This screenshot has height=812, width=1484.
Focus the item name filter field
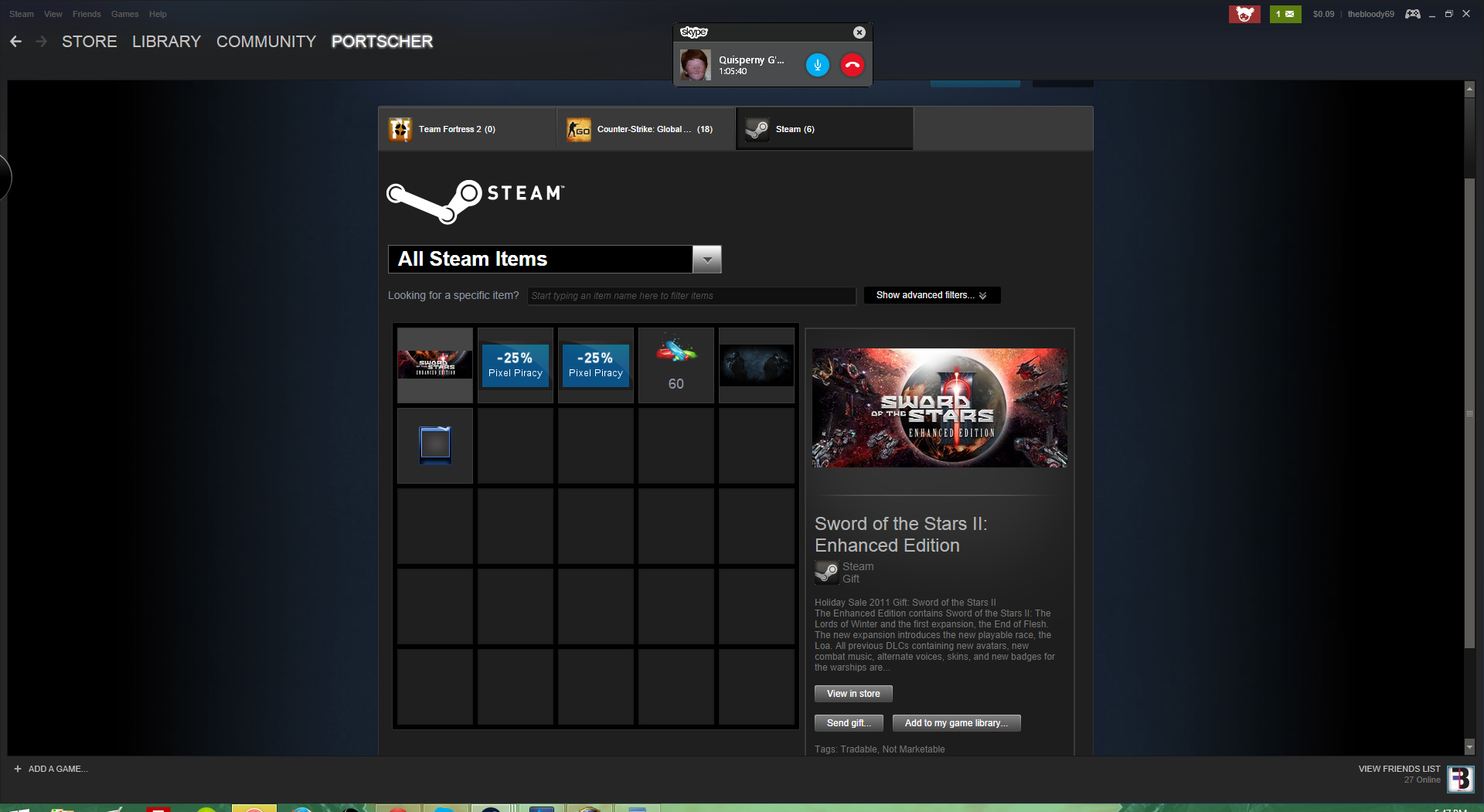pyautogui.click(x=692, y=296)
